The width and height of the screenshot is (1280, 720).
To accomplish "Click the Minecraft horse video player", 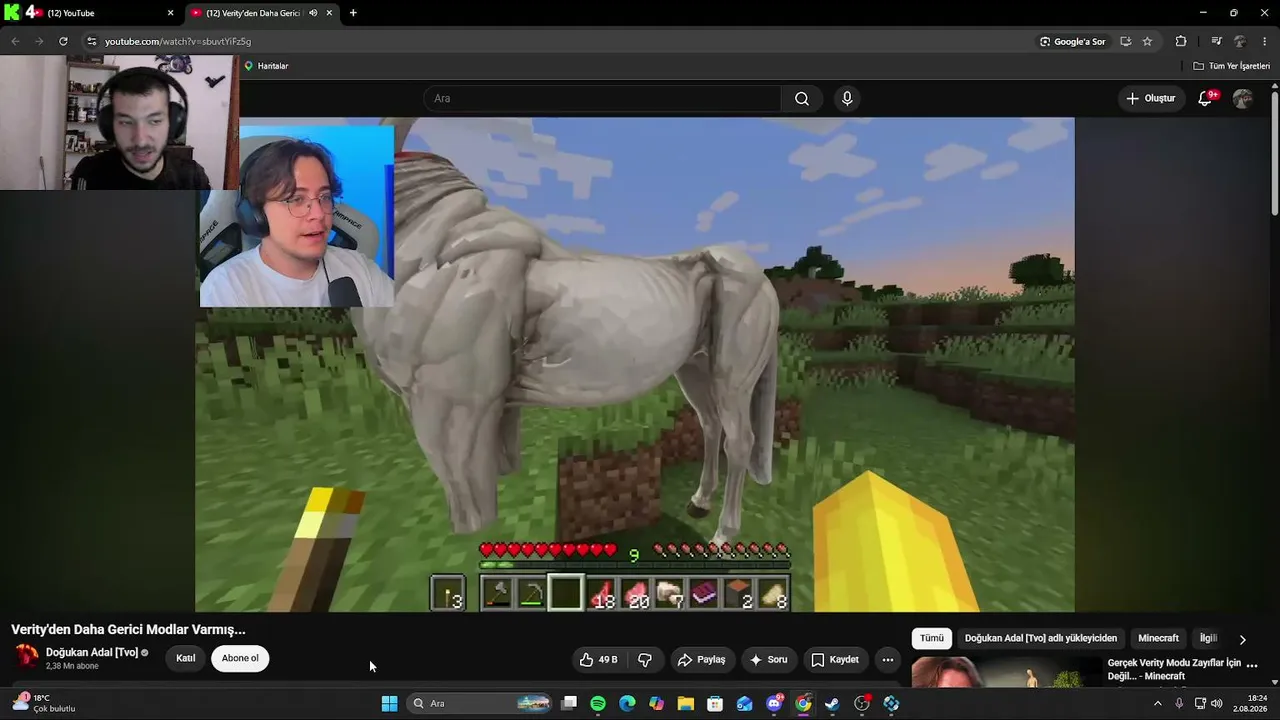I will click(x=635, y=364).
